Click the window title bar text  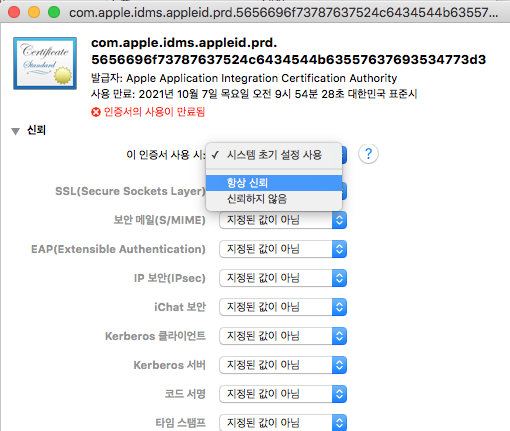pos(284,13)
